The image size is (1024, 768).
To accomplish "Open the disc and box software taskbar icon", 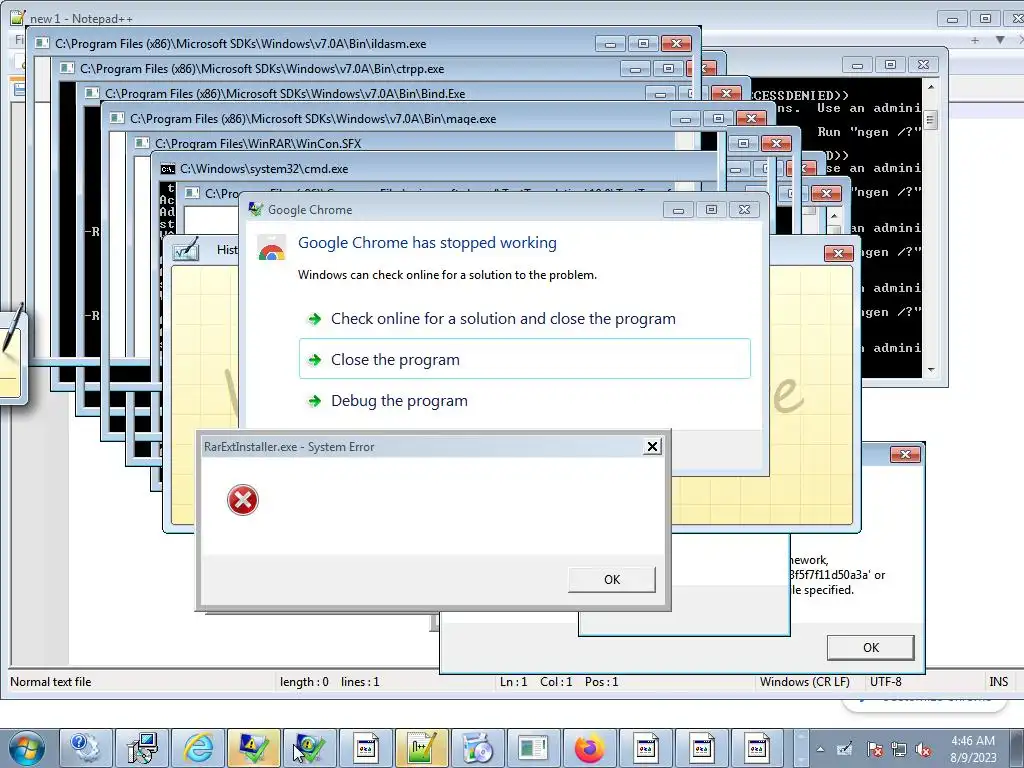I will coord(478,748).
